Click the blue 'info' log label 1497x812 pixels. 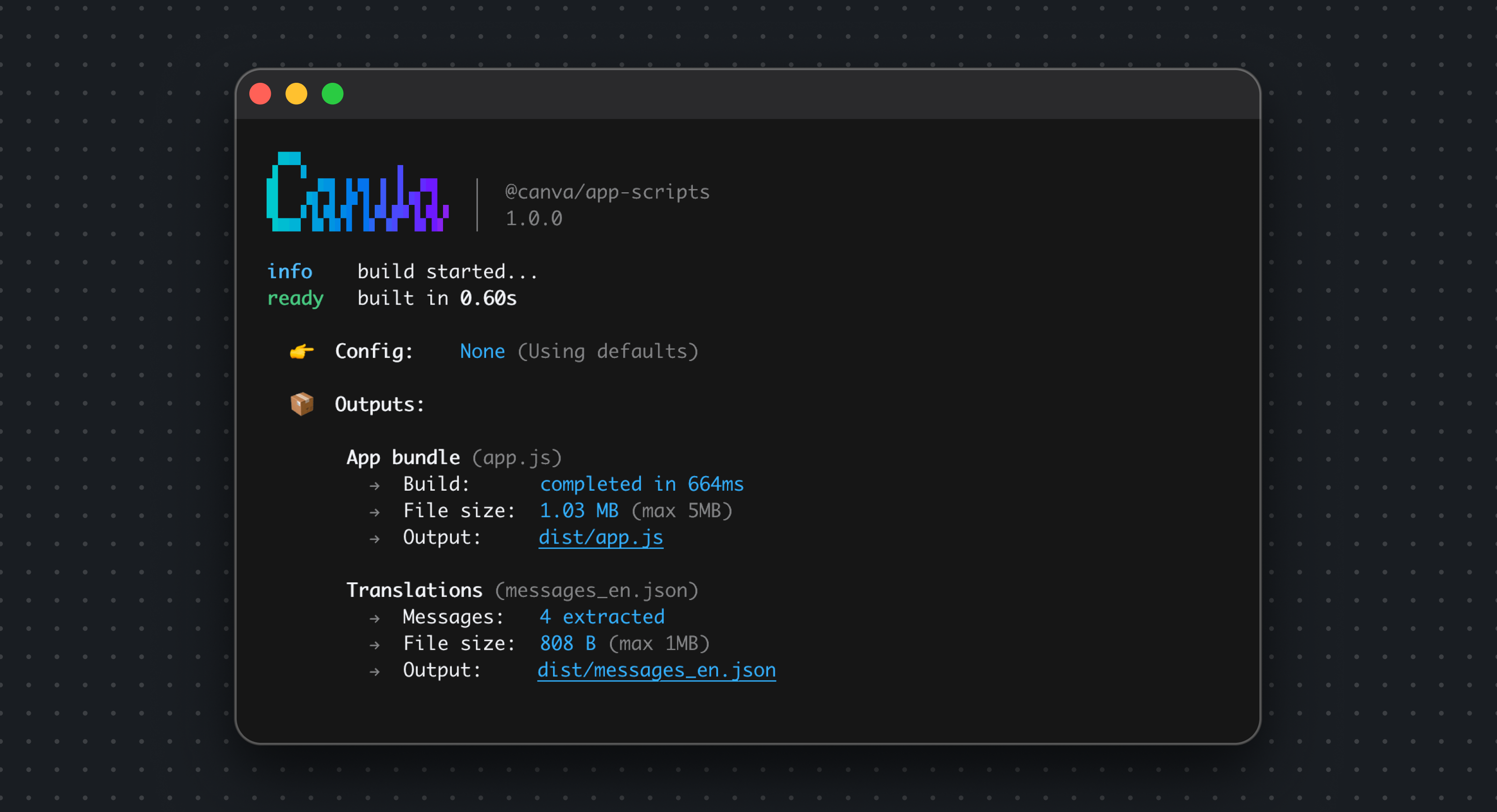point(290,271)
